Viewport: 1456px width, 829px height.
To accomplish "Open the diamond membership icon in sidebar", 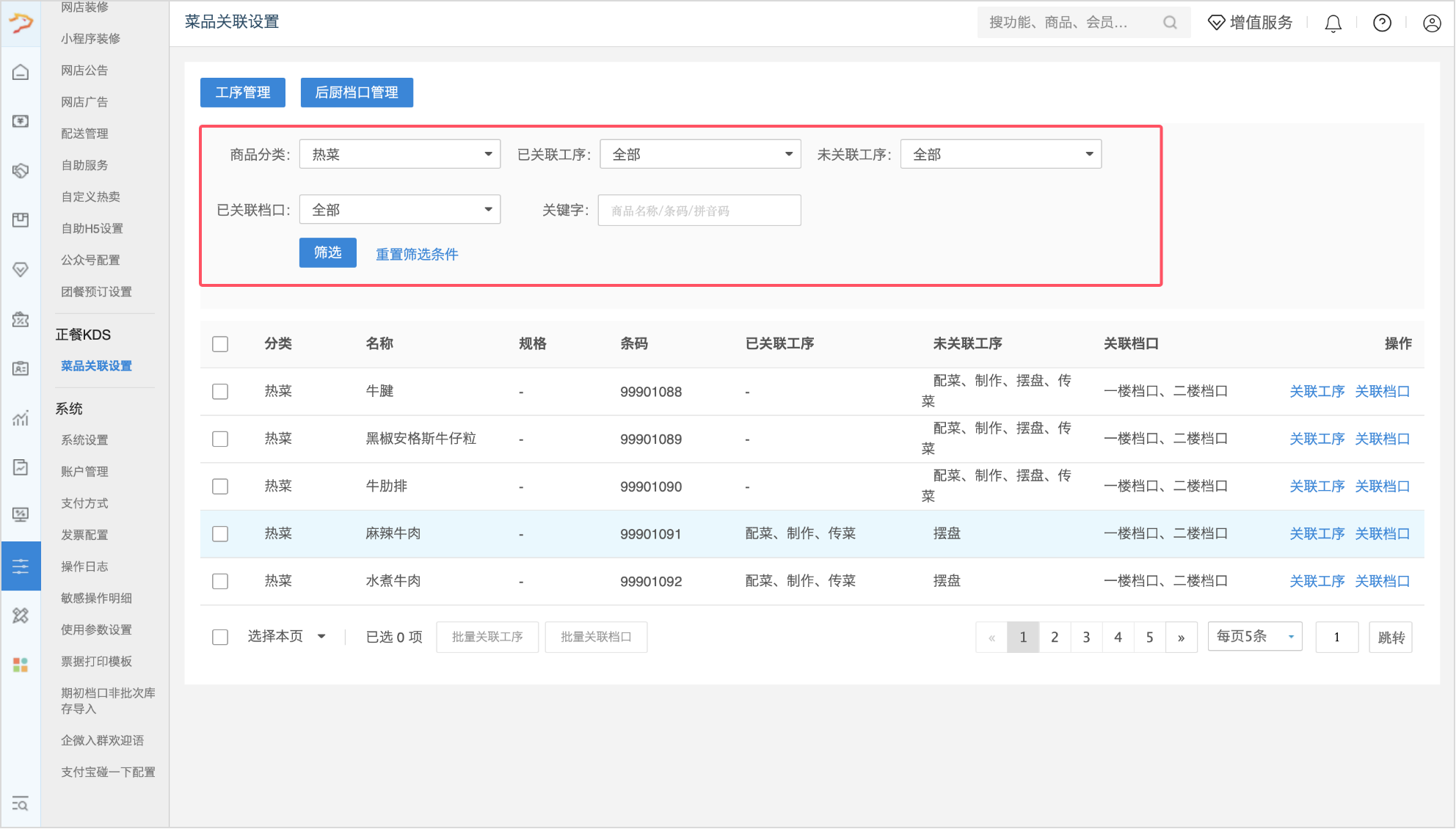I will click(x=21, y=269).
